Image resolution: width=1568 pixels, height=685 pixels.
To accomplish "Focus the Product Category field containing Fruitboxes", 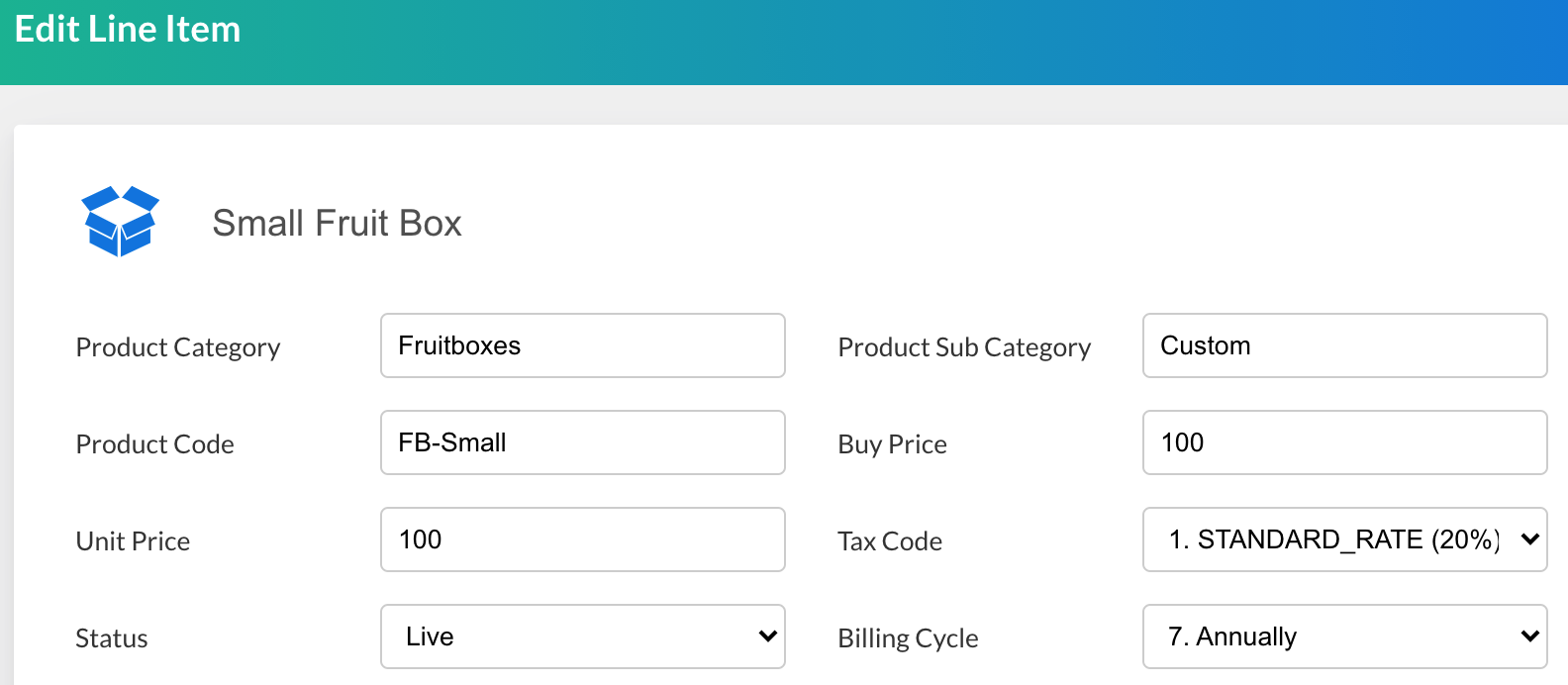I will (582, 345).
